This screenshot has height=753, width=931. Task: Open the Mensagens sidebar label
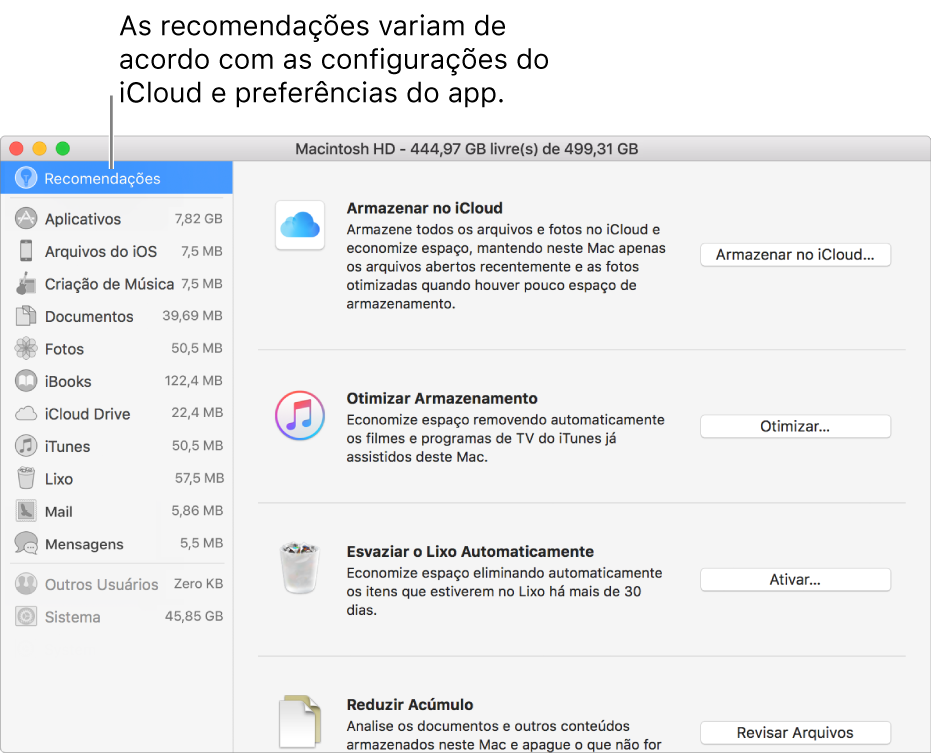click(84, 544)
